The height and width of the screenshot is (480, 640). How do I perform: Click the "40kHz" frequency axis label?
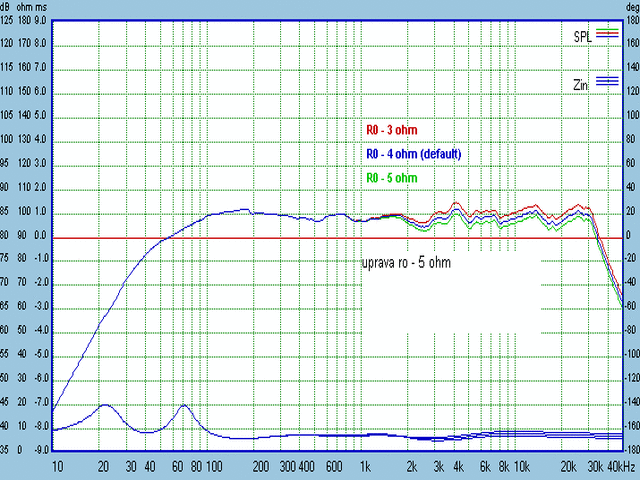click(621, 466)
